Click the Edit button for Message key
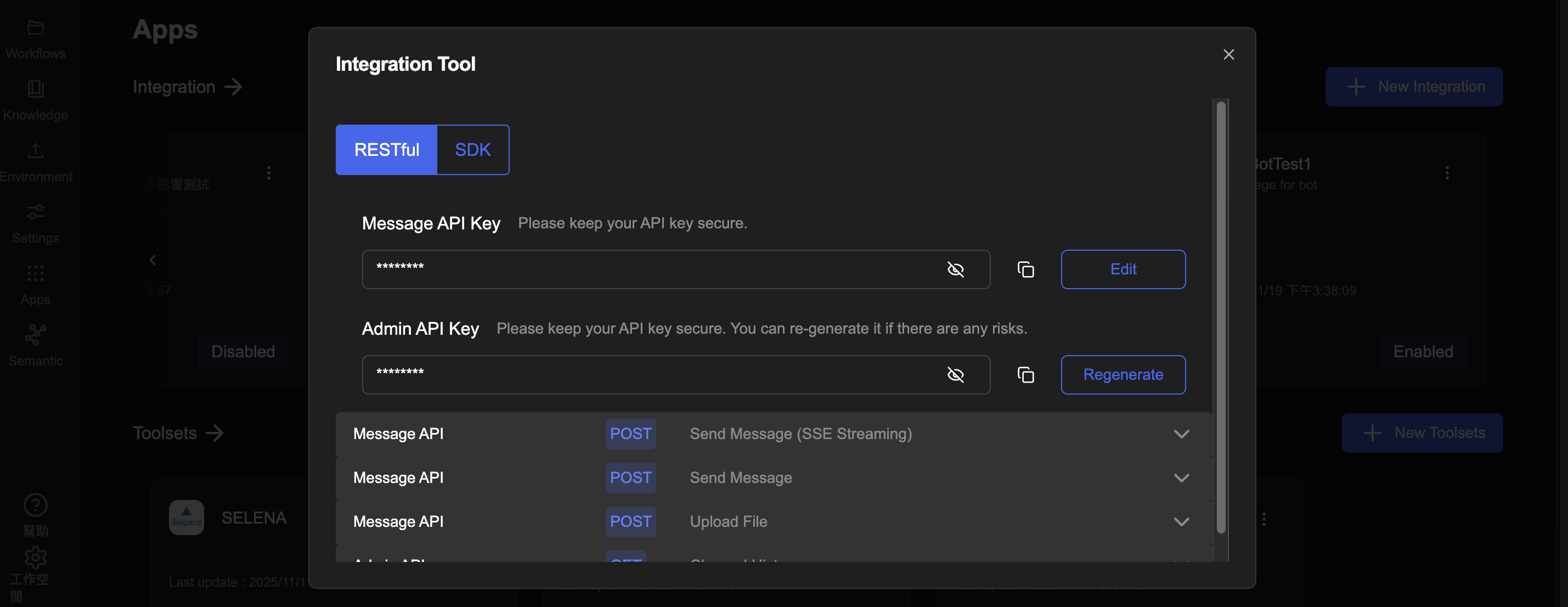 click(1123, 269)
